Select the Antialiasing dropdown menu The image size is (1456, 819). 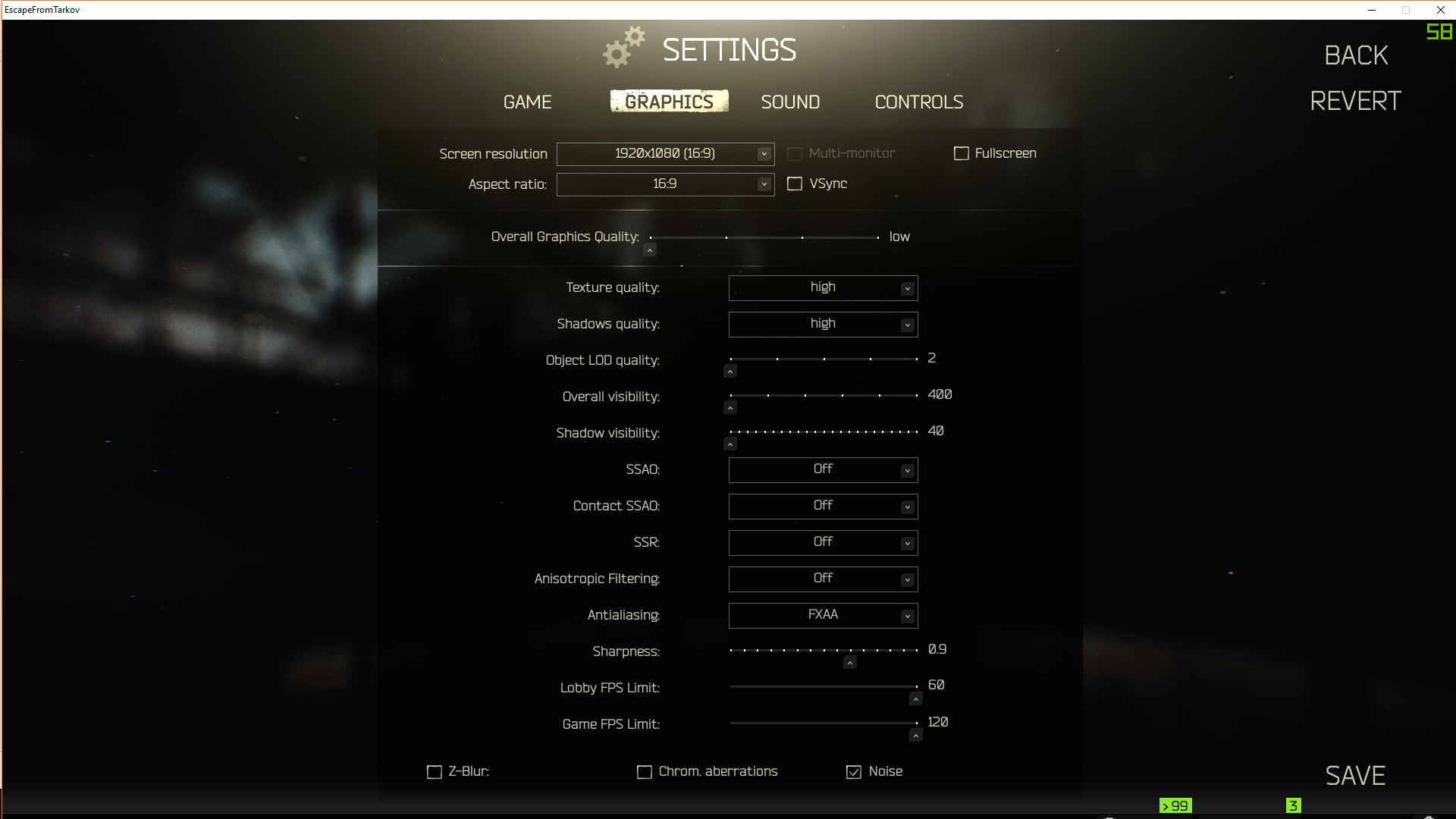pos(822,615)
